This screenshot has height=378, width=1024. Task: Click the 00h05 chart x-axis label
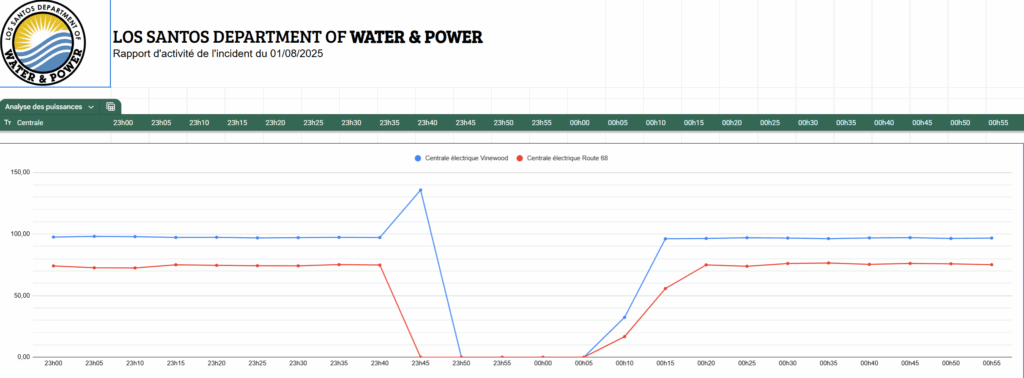(x=583, y=362)
